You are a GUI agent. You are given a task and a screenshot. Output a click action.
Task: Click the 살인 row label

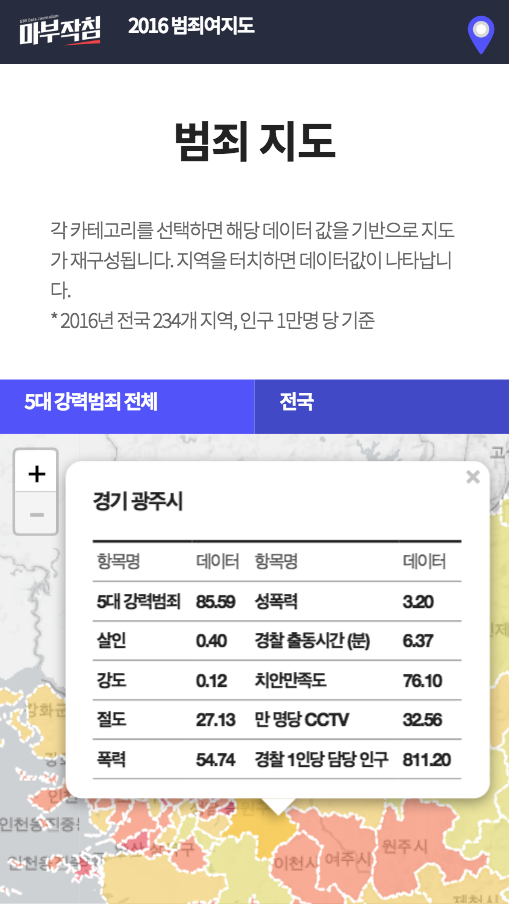tap(111, 641)
